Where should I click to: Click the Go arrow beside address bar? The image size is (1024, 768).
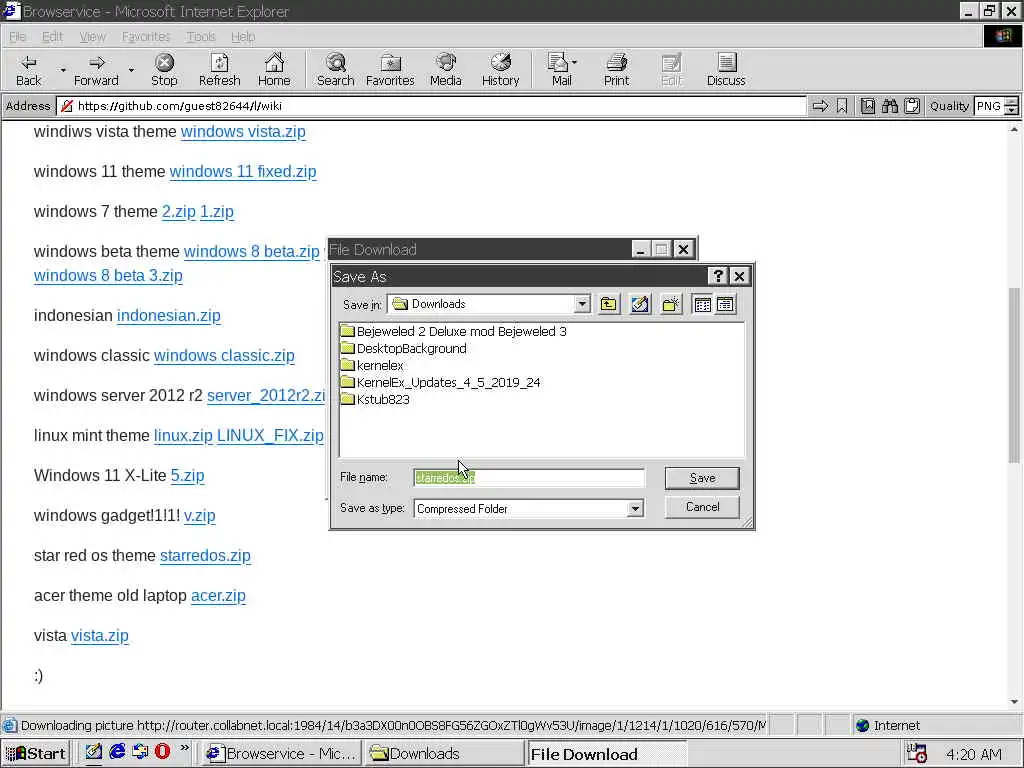click(x=820, y=106)
